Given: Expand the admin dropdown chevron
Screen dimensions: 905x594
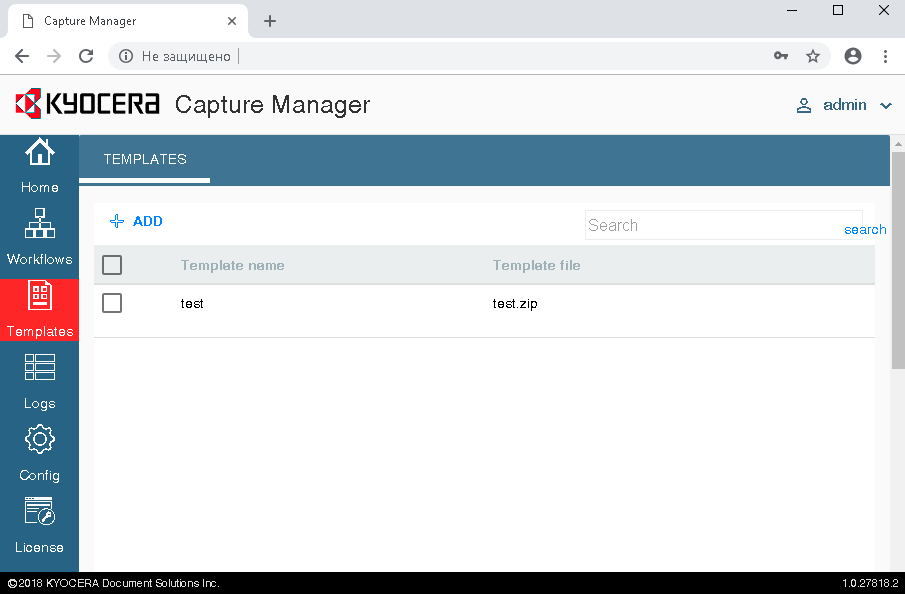Looking at the screenshot, I should (885, 106).
